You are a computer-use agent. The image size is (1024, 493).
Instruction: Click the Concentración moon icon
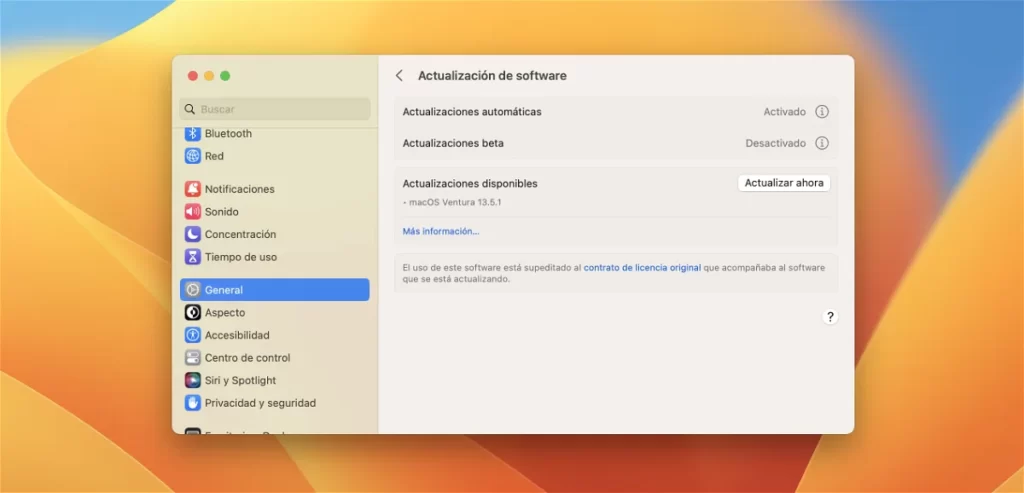point(193,234)
